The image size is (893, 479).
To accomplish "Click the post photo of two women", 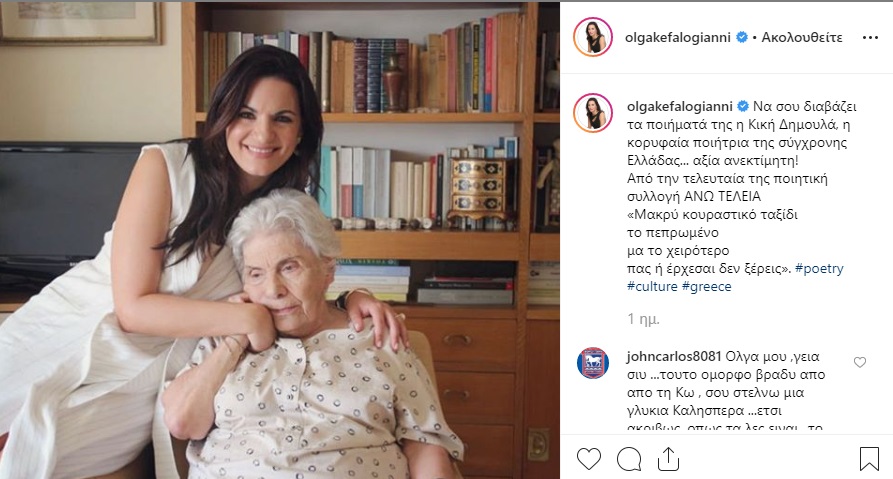I will coord(280,240).
